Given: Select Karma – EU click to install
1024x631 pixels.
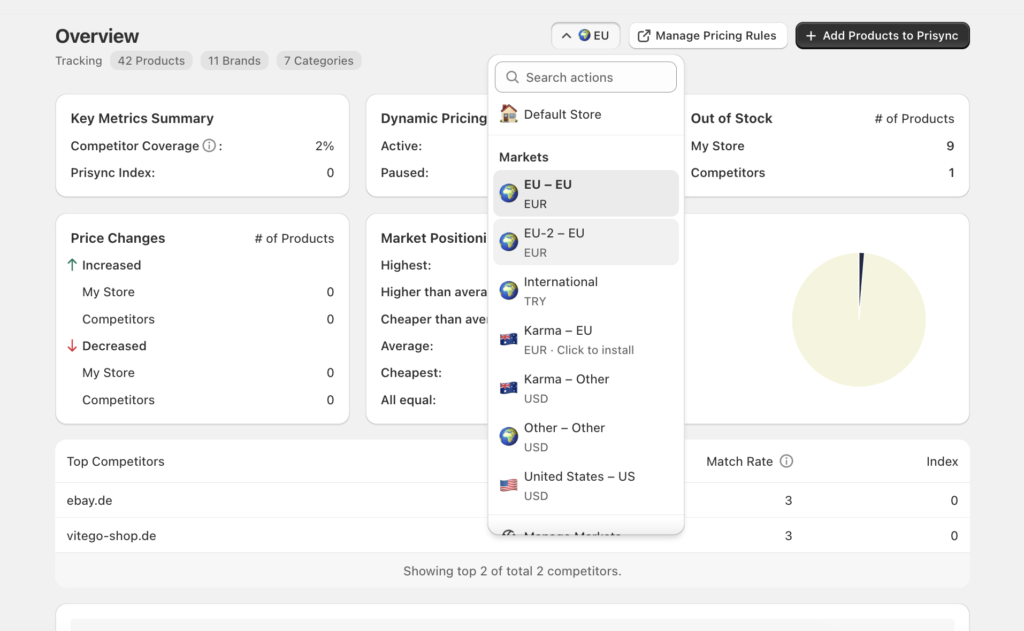Looking at the screenshot, I should (x=586, y=340).
